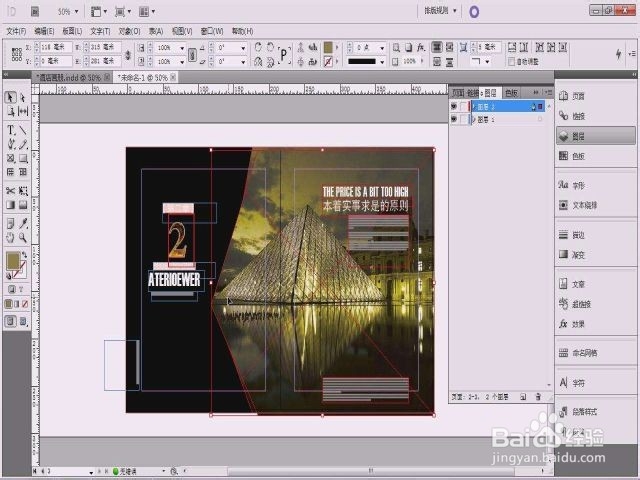Screen dimensions: 640x480
Task: Select the Eyedropper tool
Action: (x=23, y=223)
